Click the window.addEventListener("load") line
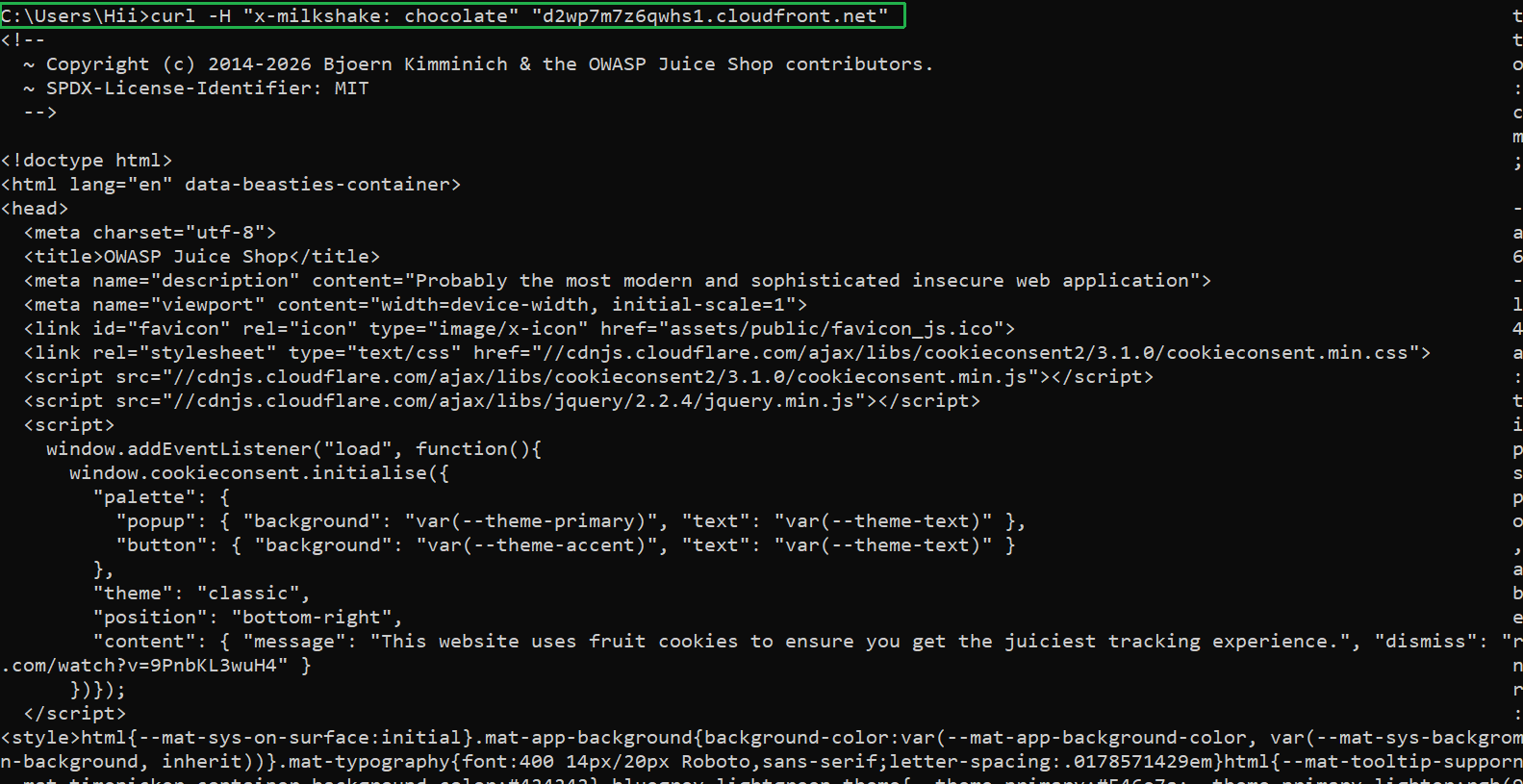The height and width of the screenshot is (784, 1523). point(294,449)
